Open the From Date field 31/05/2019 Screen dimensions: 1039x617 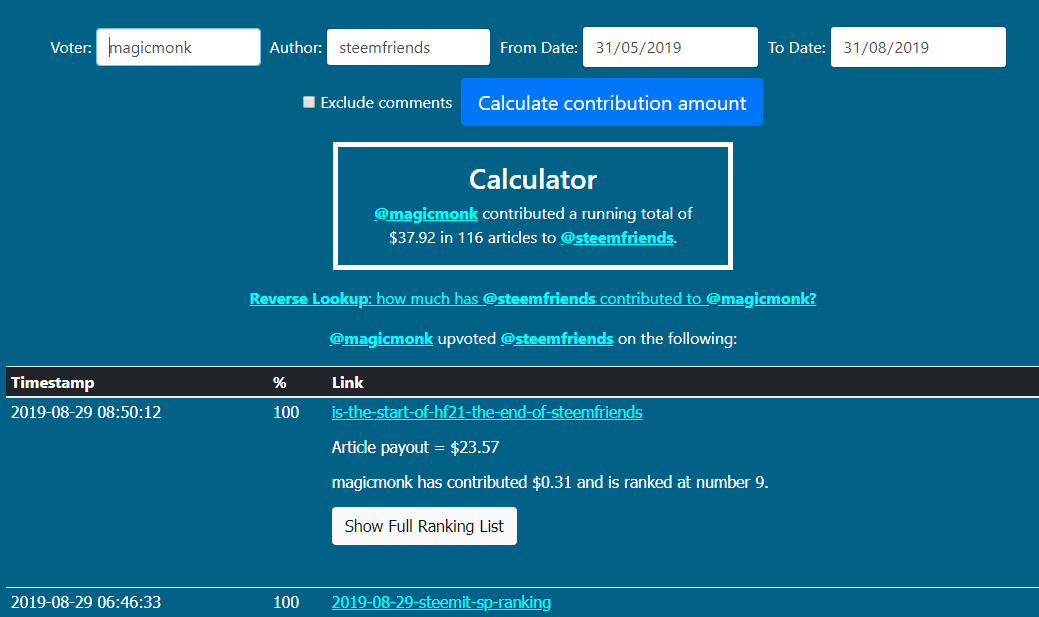(x=670, y=47)
